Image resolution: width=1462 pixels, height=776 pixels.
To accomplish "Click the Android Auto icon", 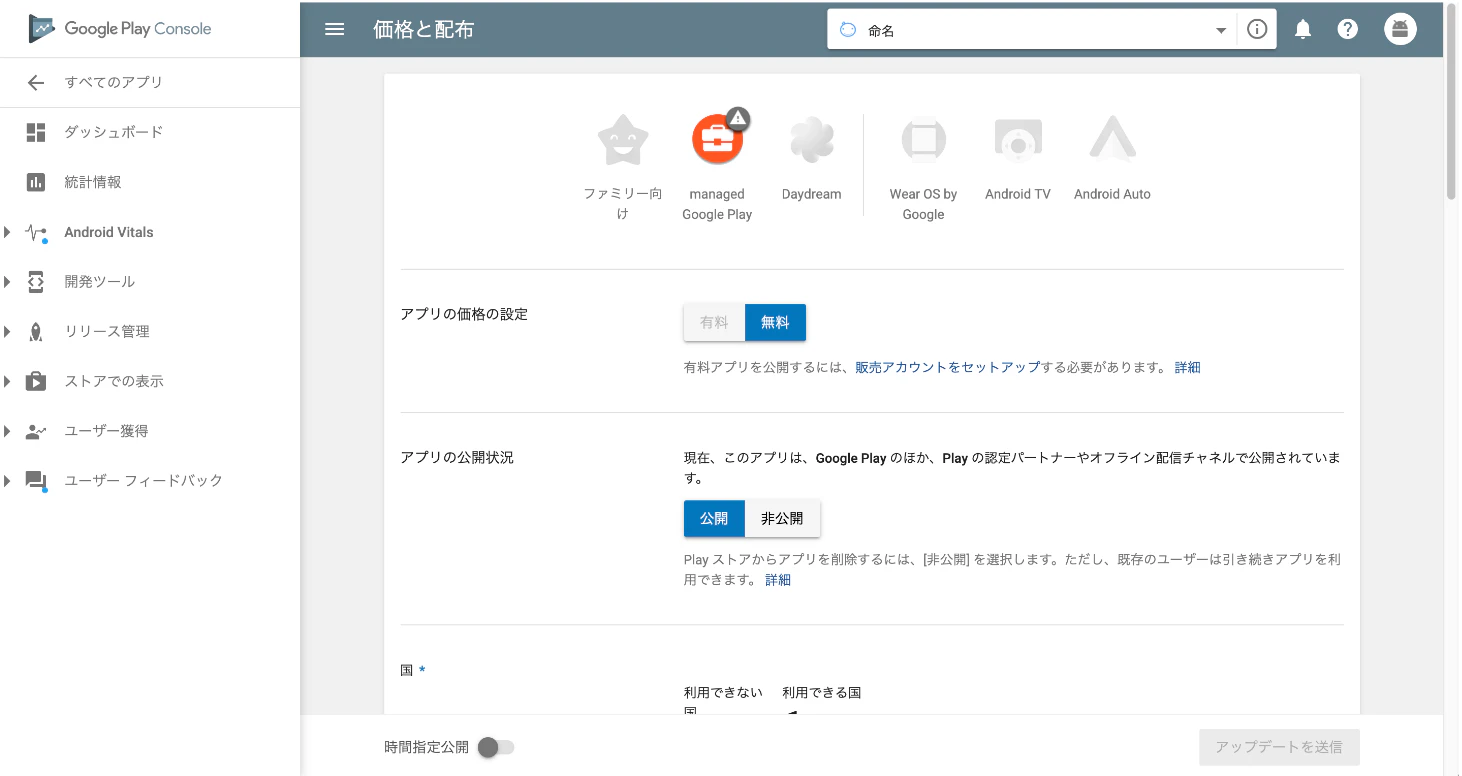I will [1112, 140].
